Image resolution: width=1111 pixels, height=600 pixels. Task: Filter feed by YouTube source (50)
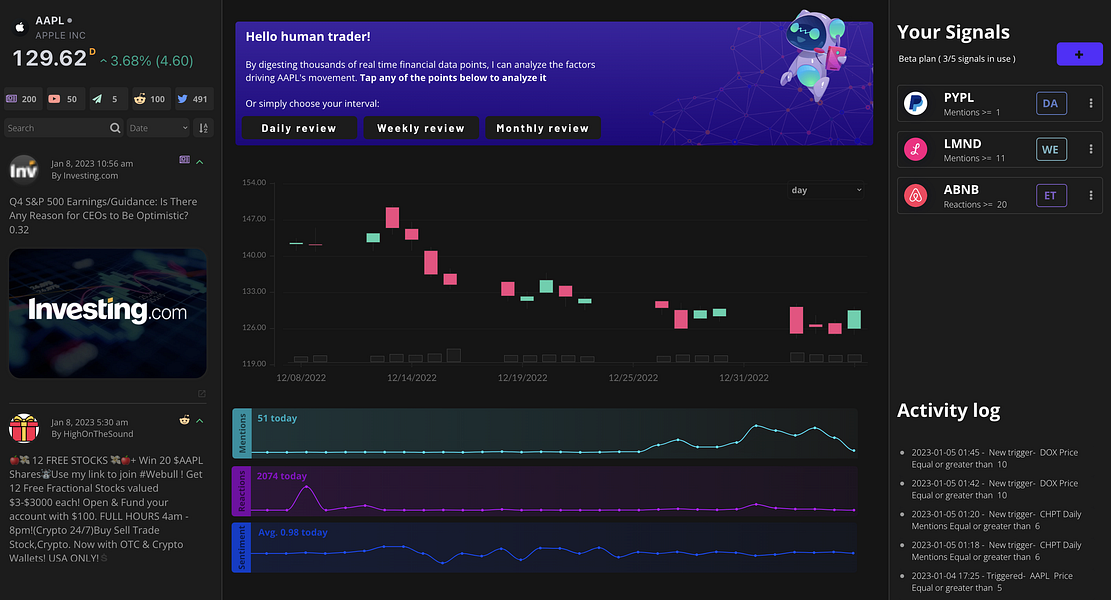click(64, 99)
